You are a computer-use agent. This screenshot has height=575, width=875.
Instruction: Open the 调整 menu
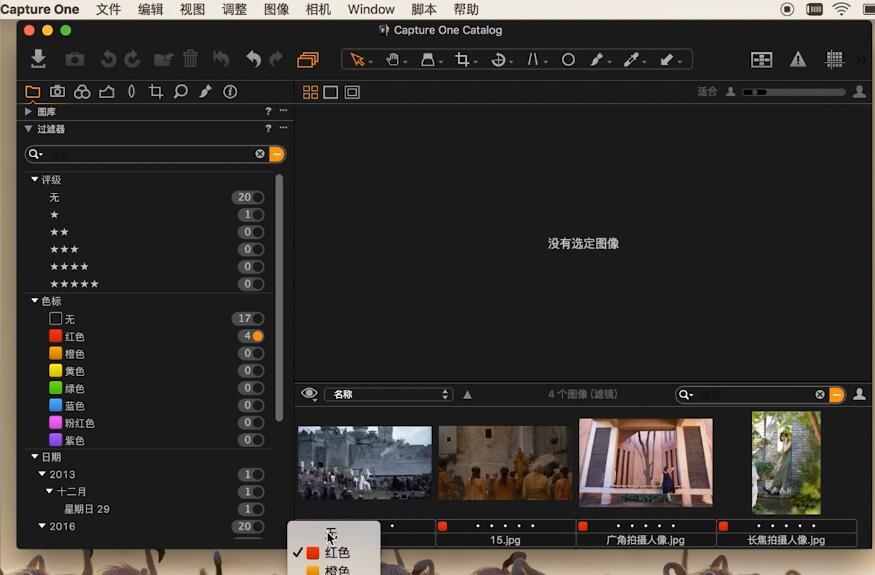234,9
